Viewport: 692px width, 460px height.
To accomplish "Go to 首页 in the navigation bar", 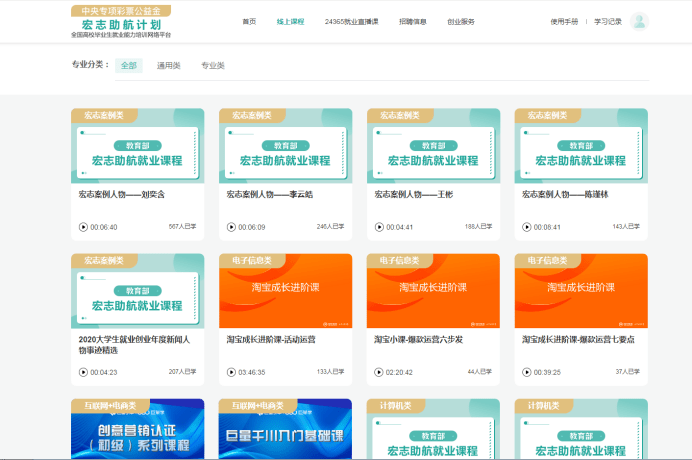I will (249, 21).
